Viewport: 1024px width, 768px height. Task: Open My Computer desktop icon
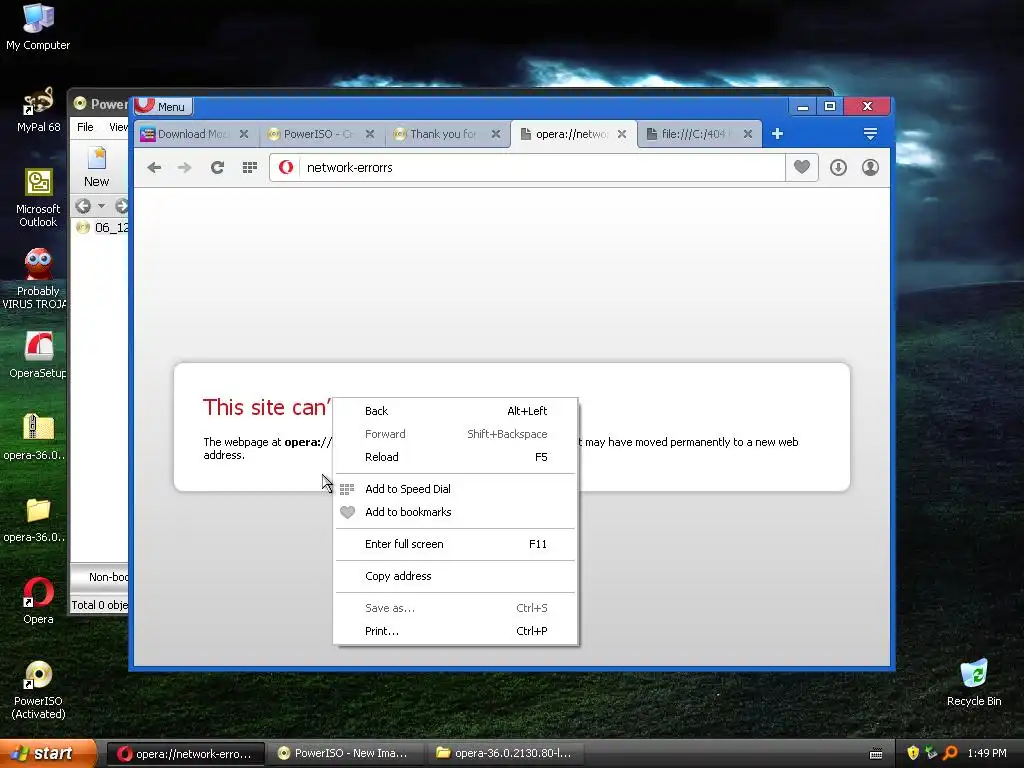38,27
